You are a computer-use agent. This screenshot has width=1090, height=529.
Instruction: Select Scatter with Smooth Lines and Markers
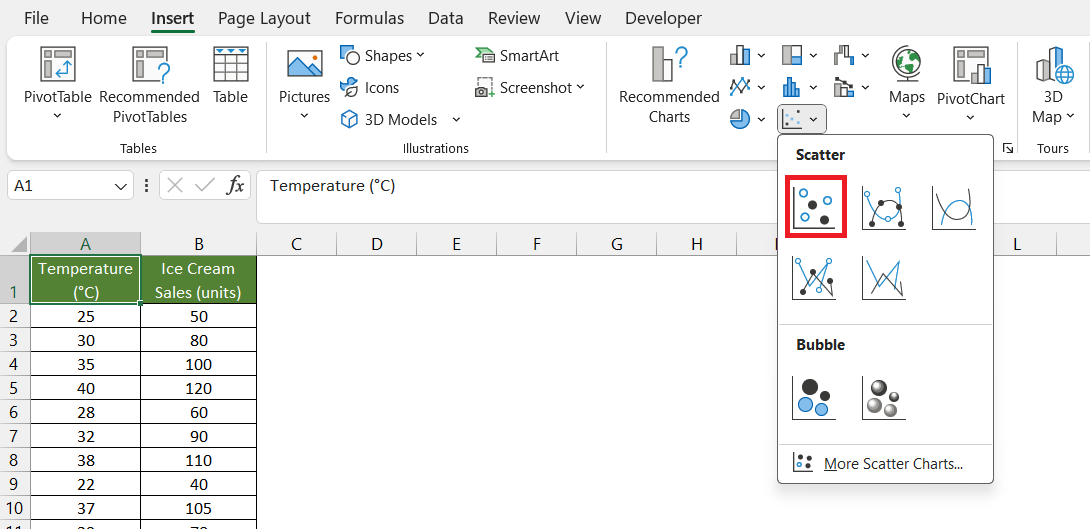coord(884,208)
